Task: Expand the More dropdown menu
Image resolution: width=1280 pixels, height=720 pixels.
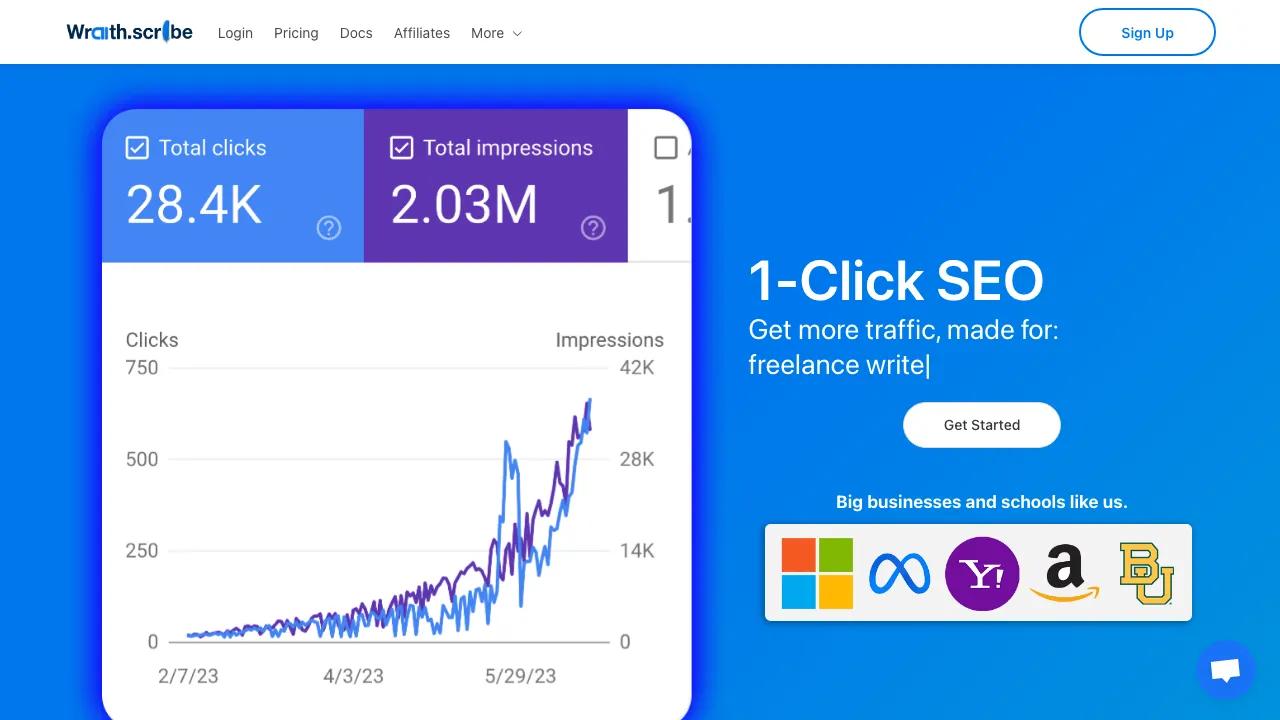Action: tap(496, 33)
